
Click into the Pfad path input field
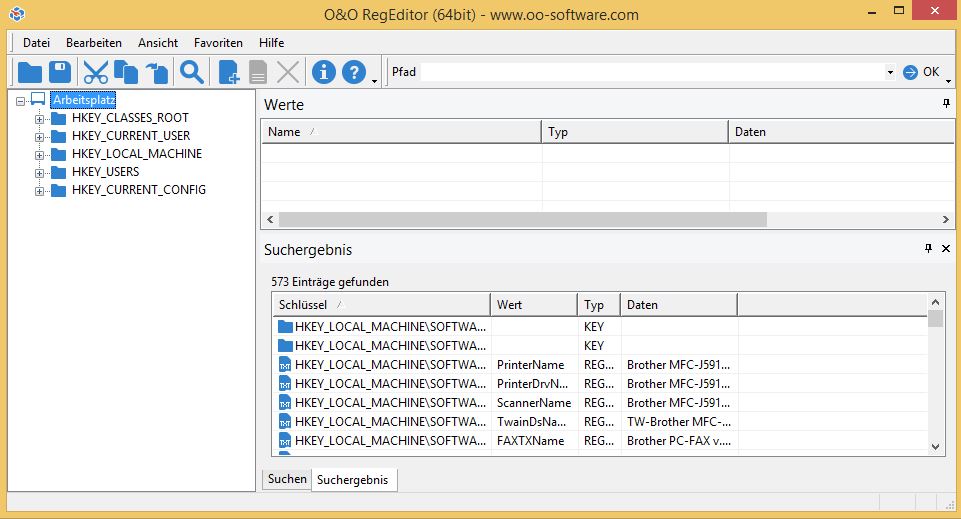click(652, 72)
